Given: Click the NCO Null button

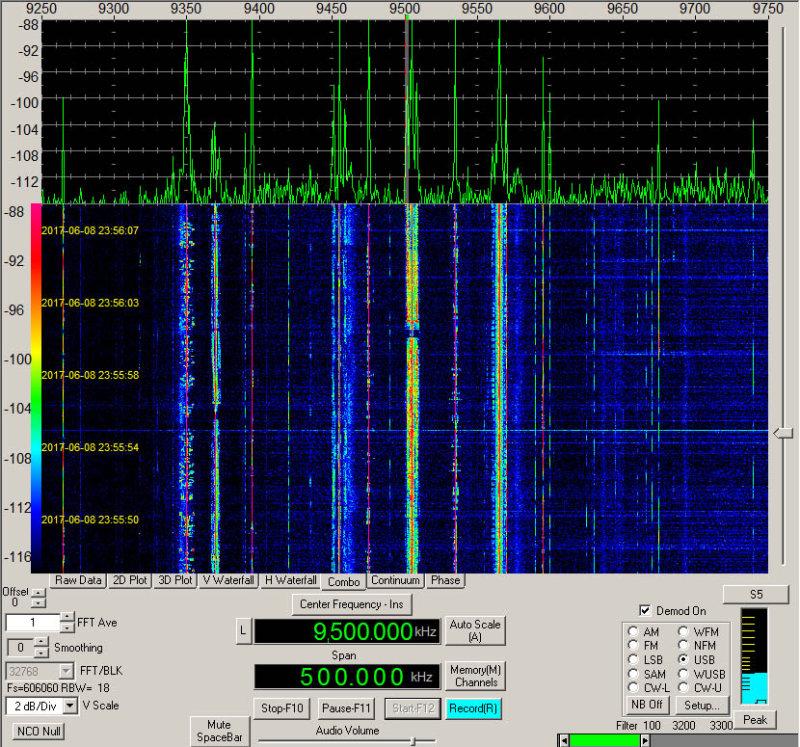Looking at the screenshot, I should pos(39,731).
